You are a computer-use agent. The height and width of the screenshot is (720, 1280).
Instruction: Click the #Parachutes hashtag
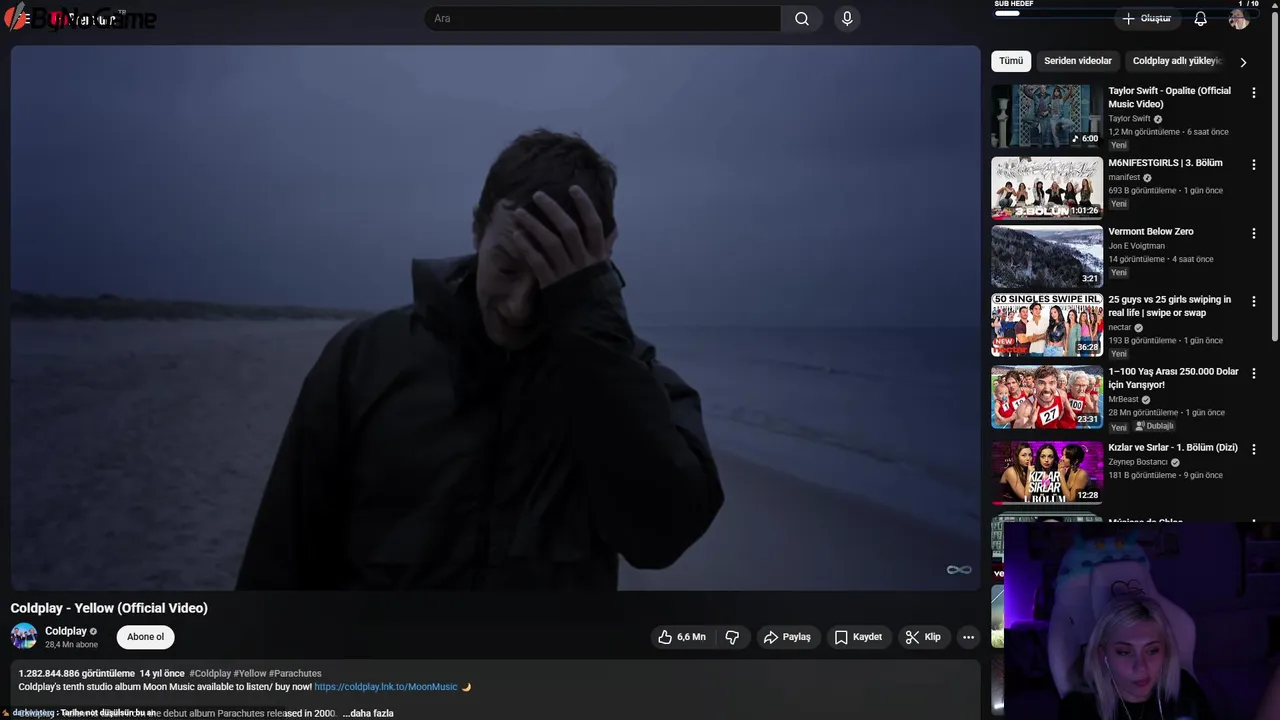point(295,673)
